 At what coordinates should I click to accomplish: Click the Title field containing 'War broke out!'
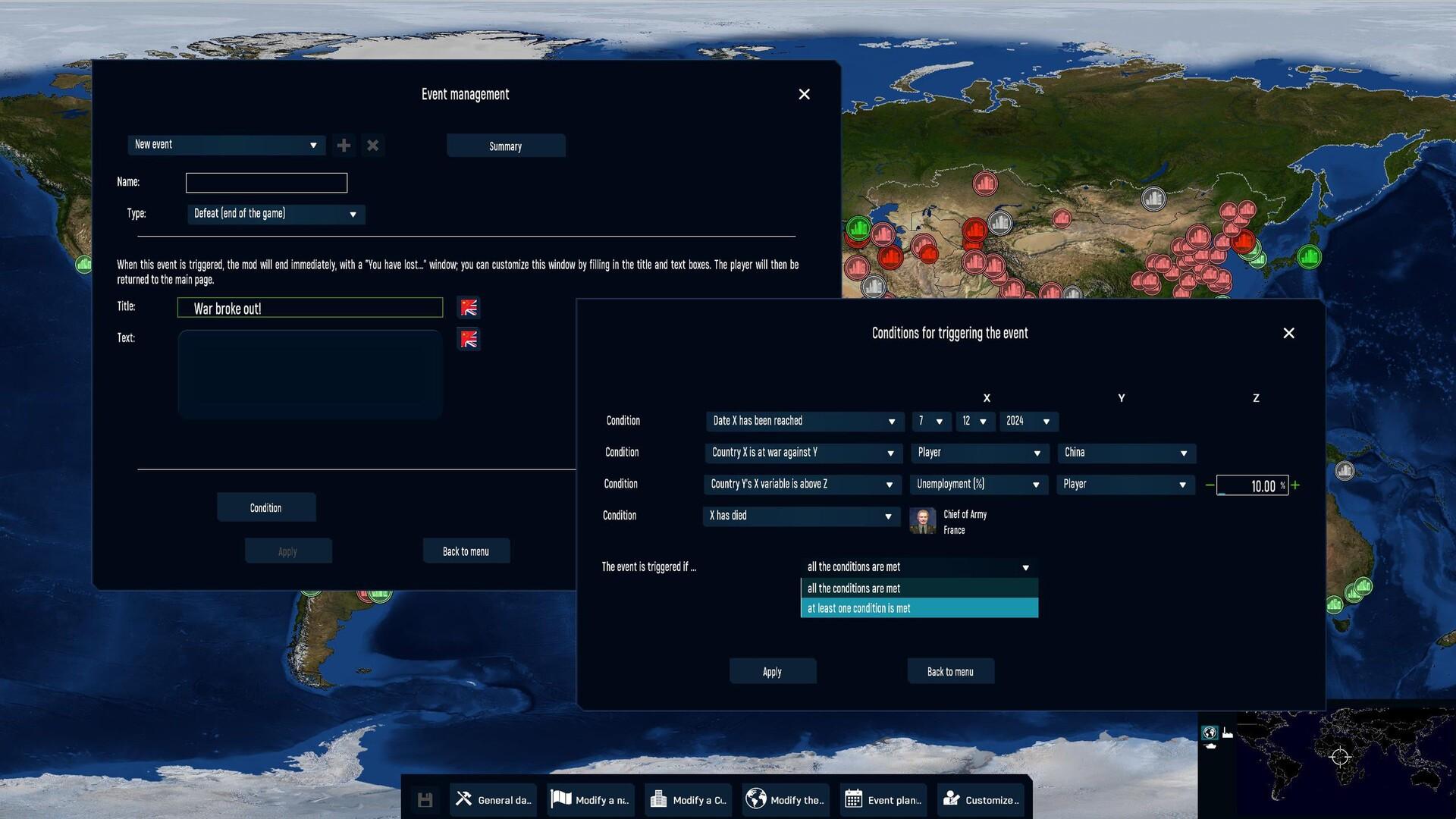(310, 307)
